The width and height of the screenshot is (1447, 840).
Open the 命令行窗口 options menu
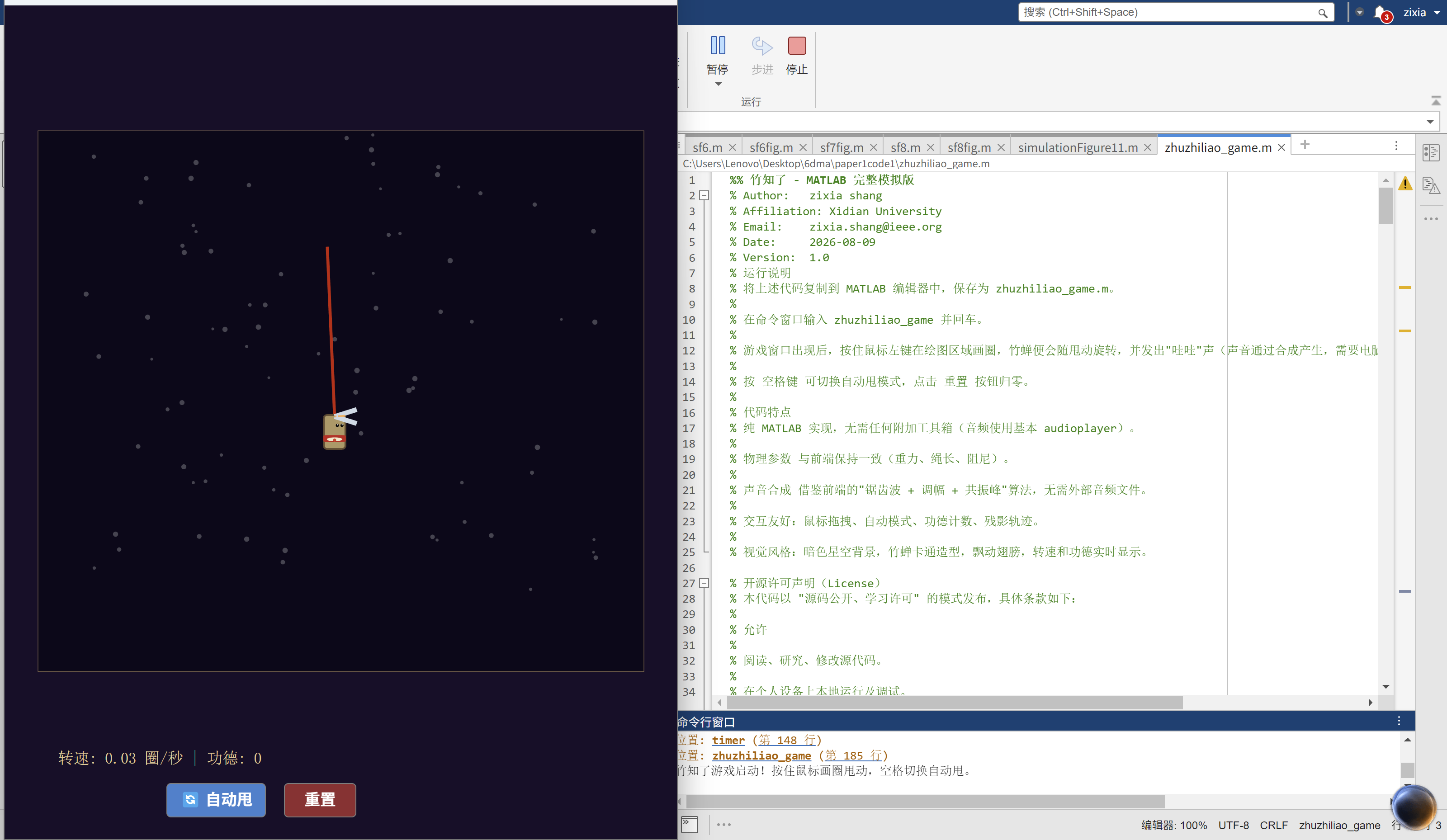[1399, 721]
